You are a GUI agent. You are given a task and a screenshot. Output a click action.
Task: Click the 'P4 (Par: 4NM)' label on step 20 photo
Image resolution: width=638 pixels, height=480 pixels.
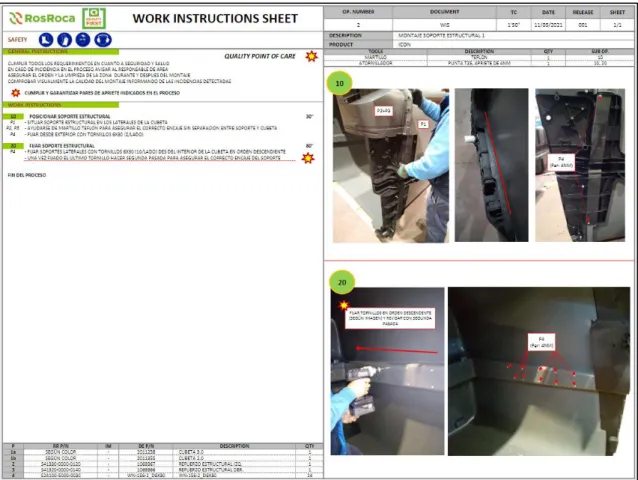[541, 342]
